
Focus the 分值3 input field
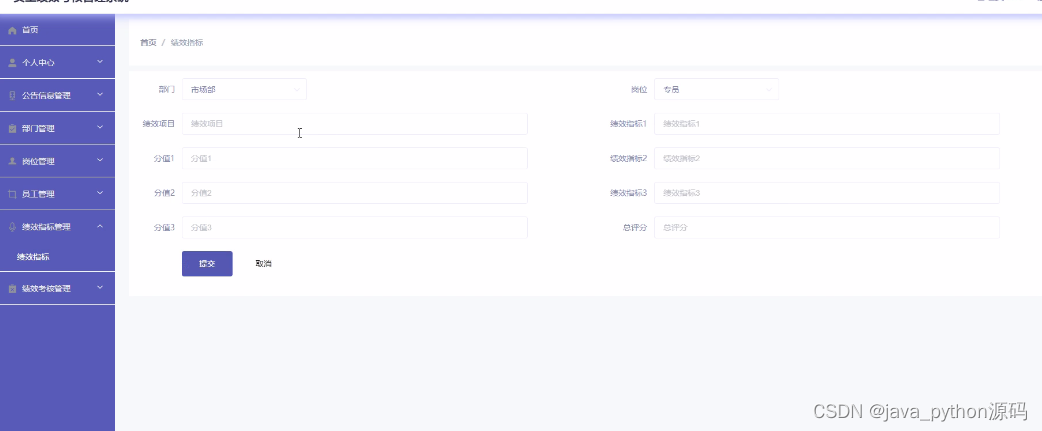(355, 228)
